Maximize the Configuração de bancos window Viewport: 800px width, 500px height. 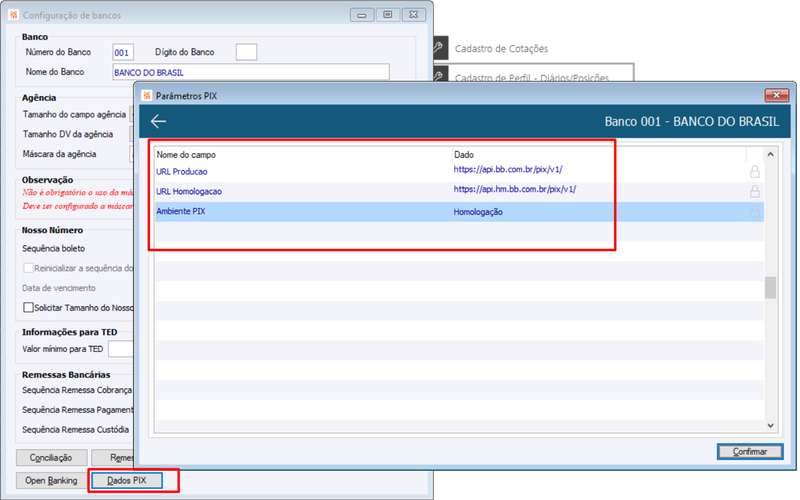(x=388, y=15)
